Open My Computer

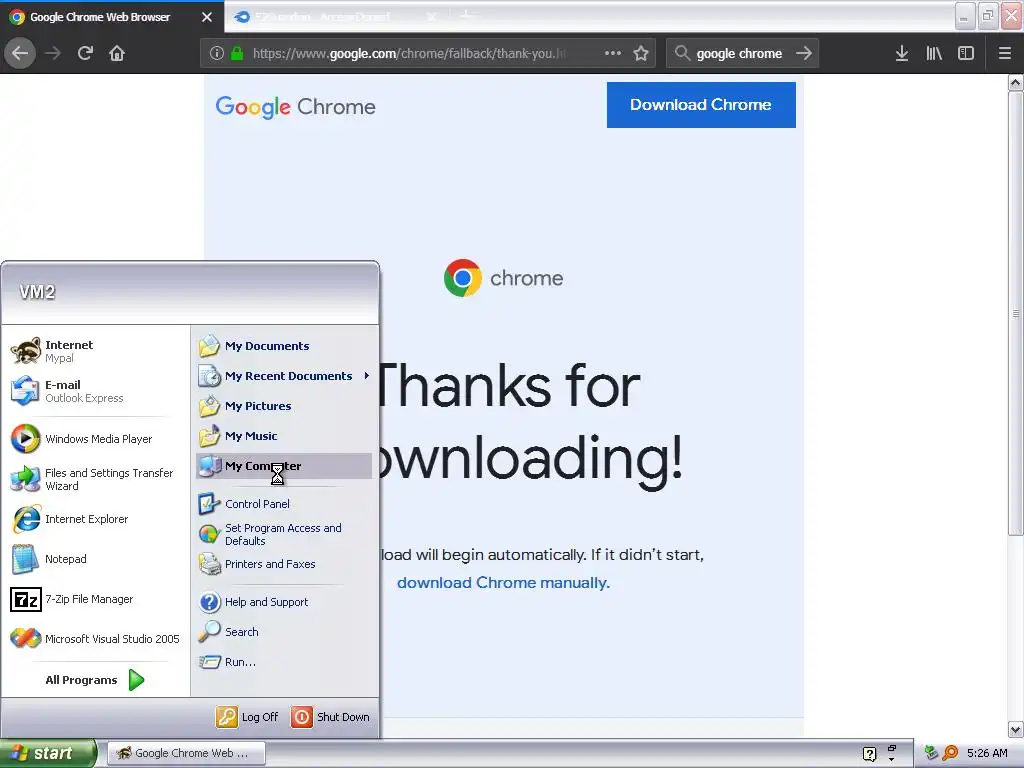(x=284, y=466)
